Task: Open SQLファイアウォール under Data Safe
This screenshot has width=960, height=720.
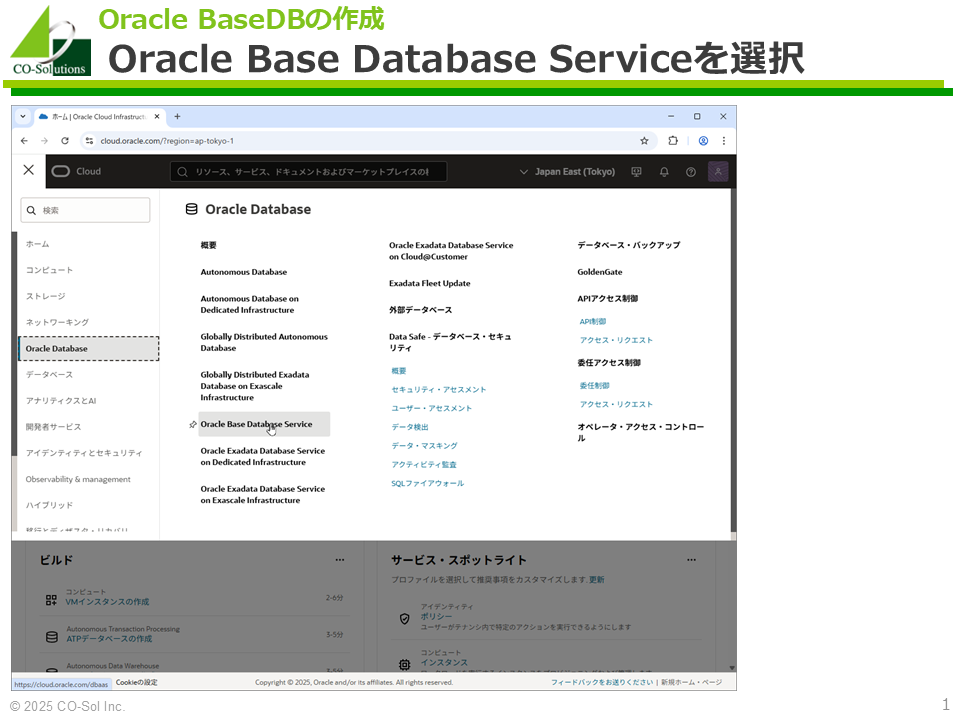Action: point(427,483)
